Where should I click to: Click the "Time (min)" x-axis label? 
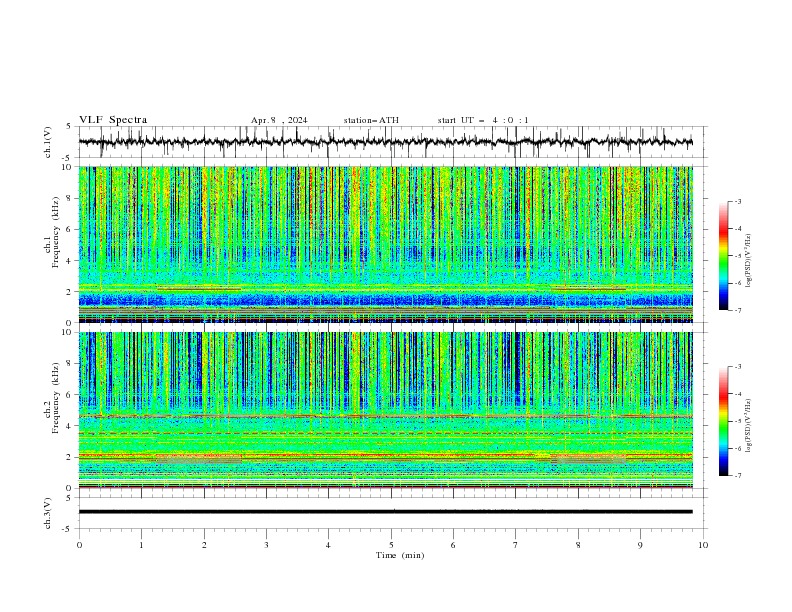[x=400, y=555]
